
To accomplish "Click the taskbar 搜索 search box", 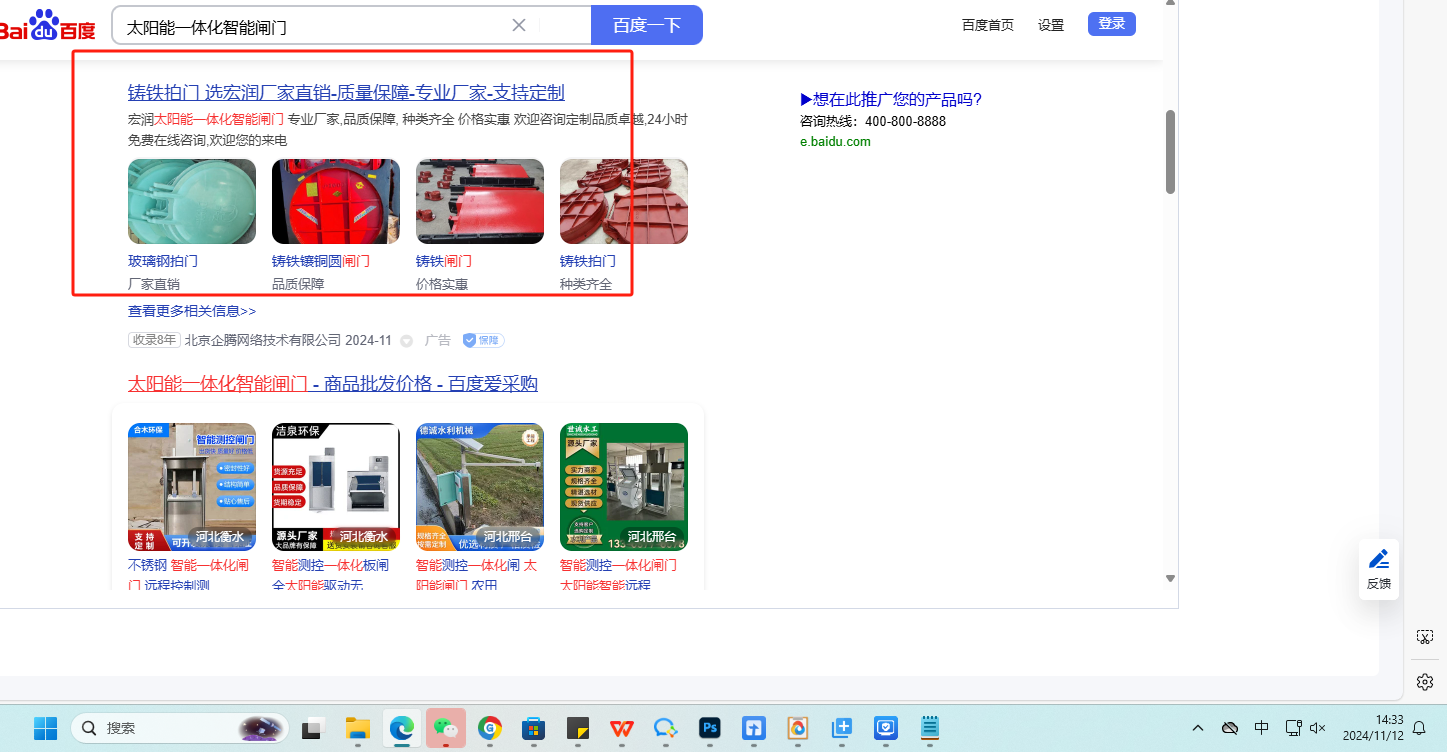I will pos(180,728).
